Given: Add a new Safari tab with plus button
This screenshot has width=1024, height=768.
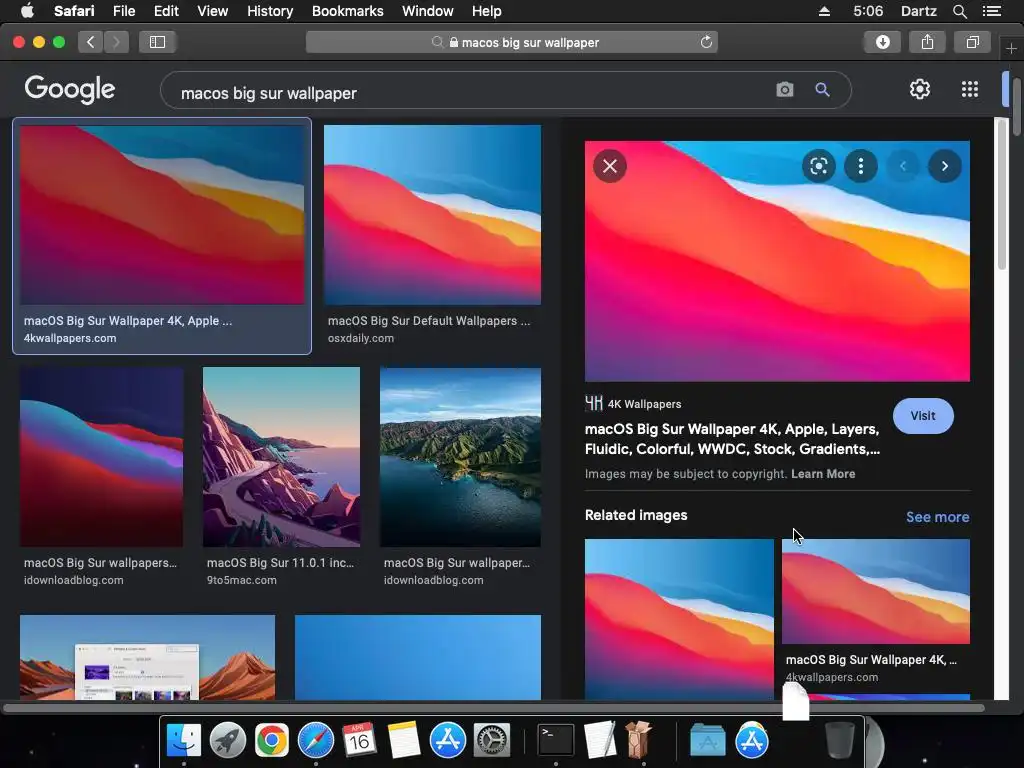Looking at the screenshot, I should [x=1011, y=48].
